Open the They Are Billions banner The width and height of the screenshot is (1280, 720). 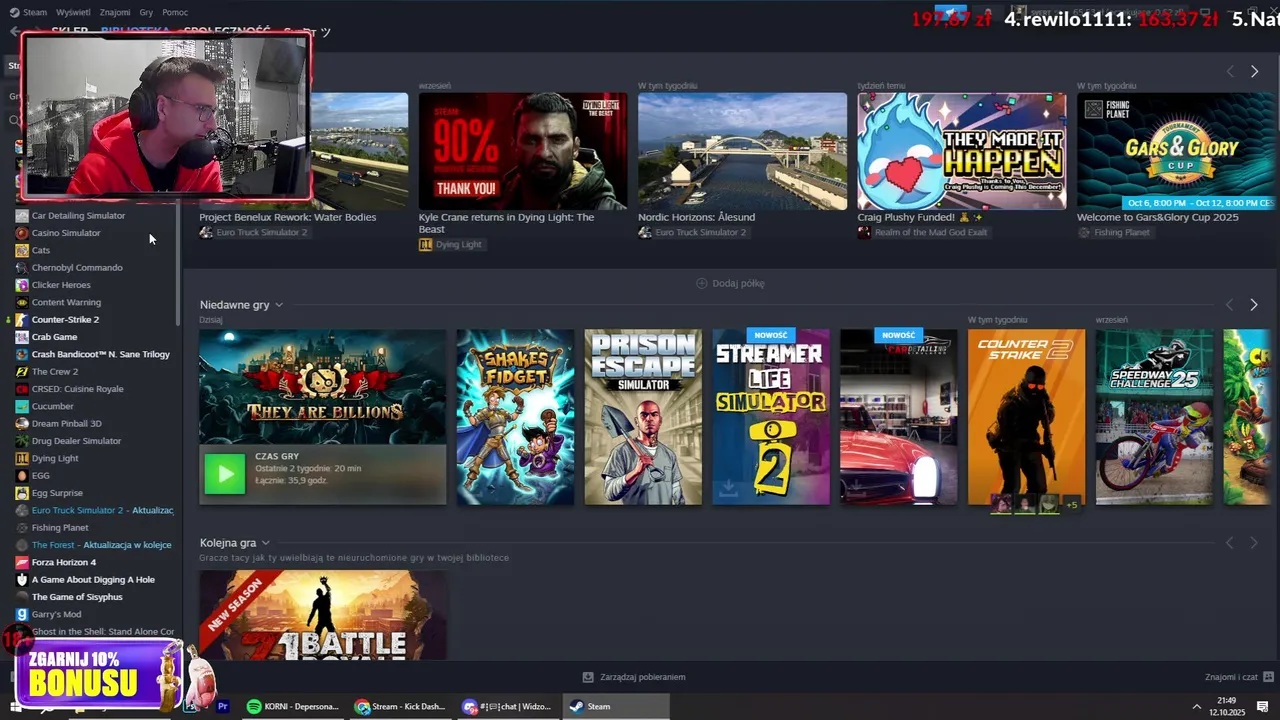click(x=322, y=387)
